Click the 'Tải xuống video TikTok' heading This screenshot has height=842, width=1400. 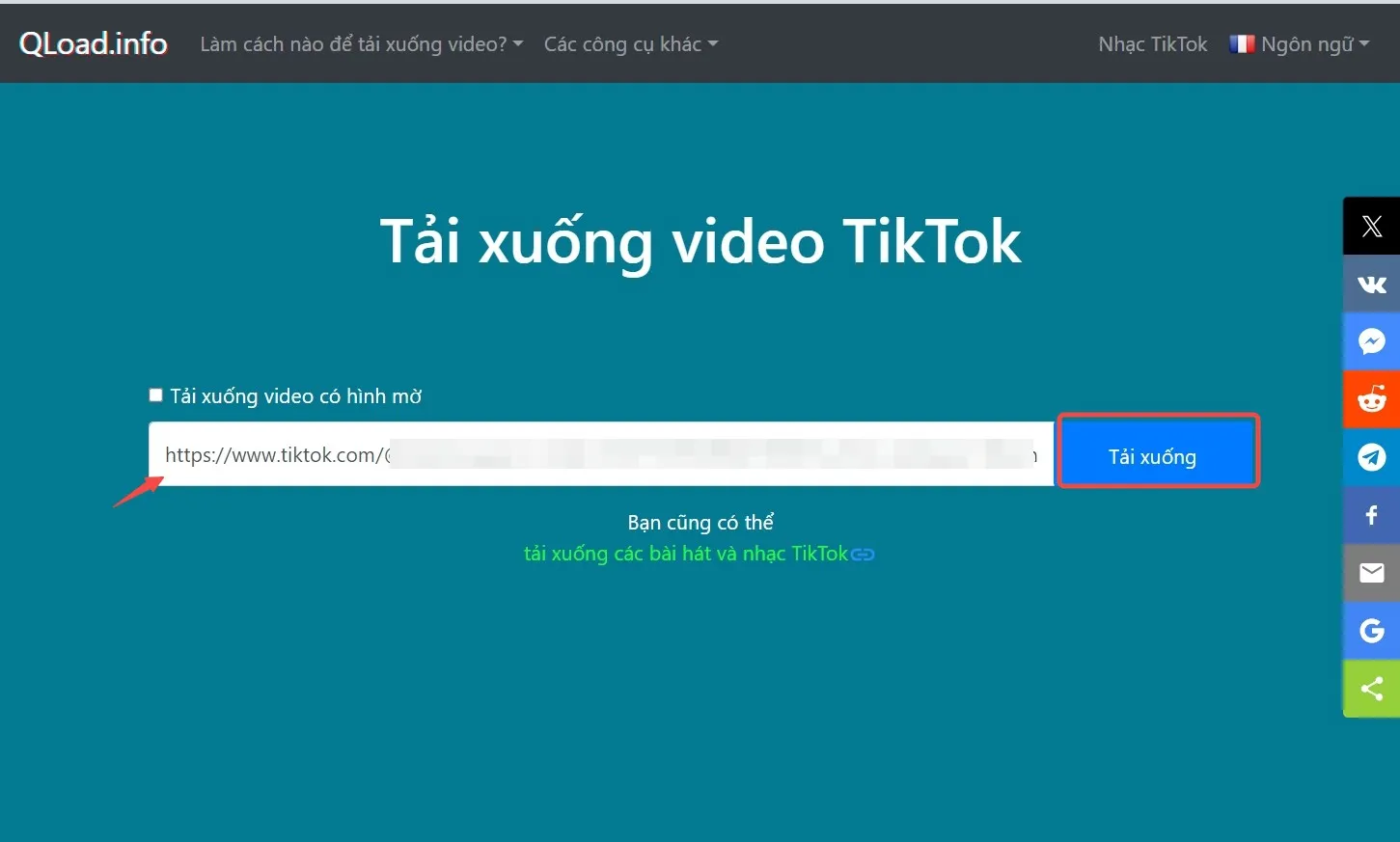click(x=700, y=241)
